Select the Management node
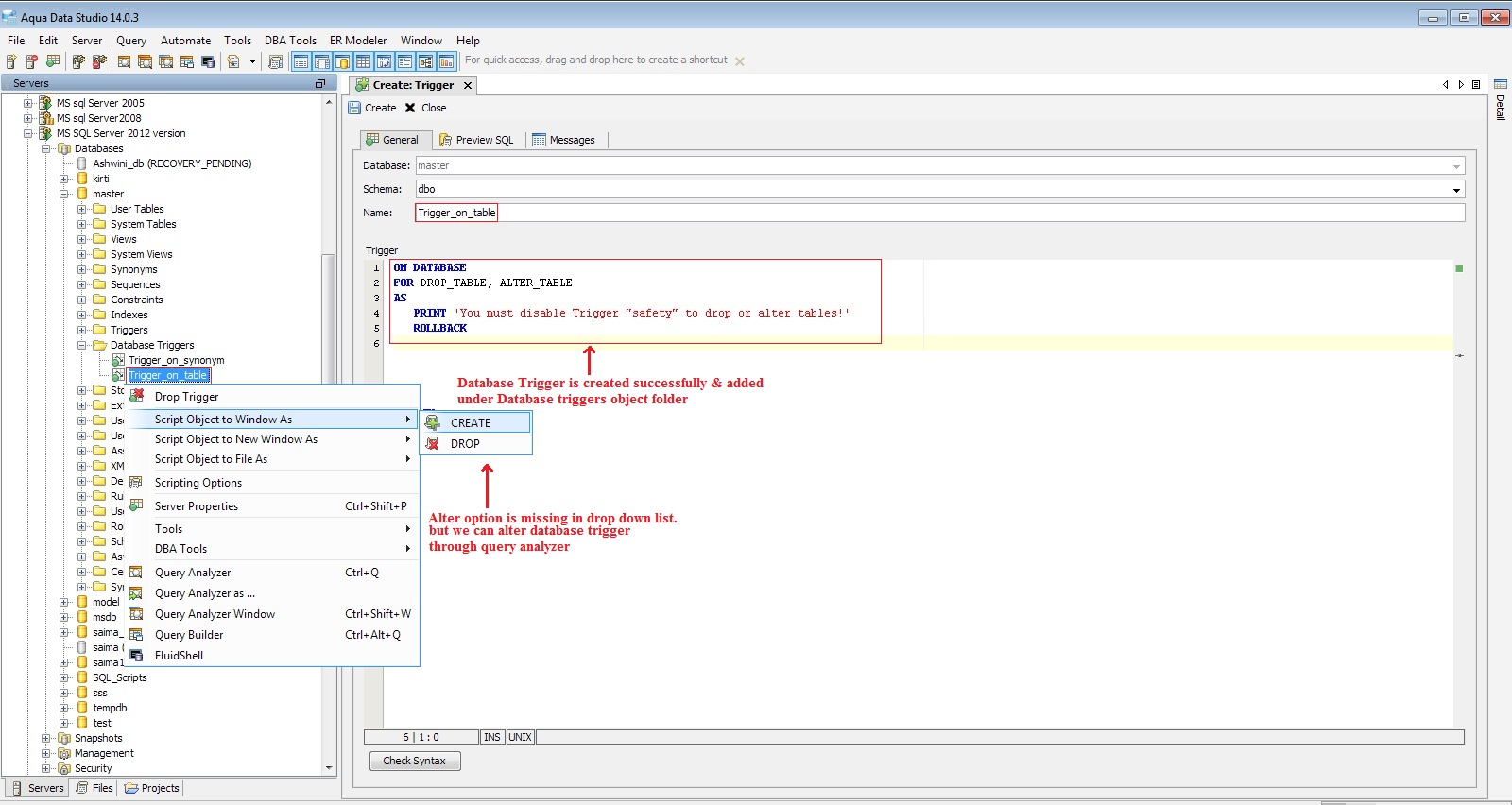Screen dimensions: 1512x805 pyautogui.click(x=104, y=753)
